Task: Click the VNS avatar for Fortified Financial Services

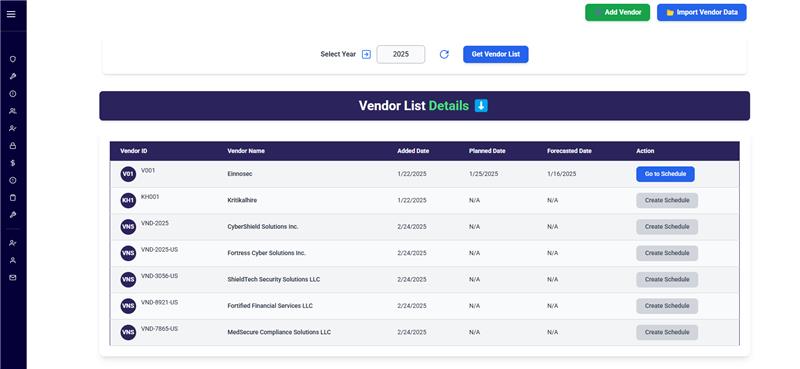Action: 128,306
